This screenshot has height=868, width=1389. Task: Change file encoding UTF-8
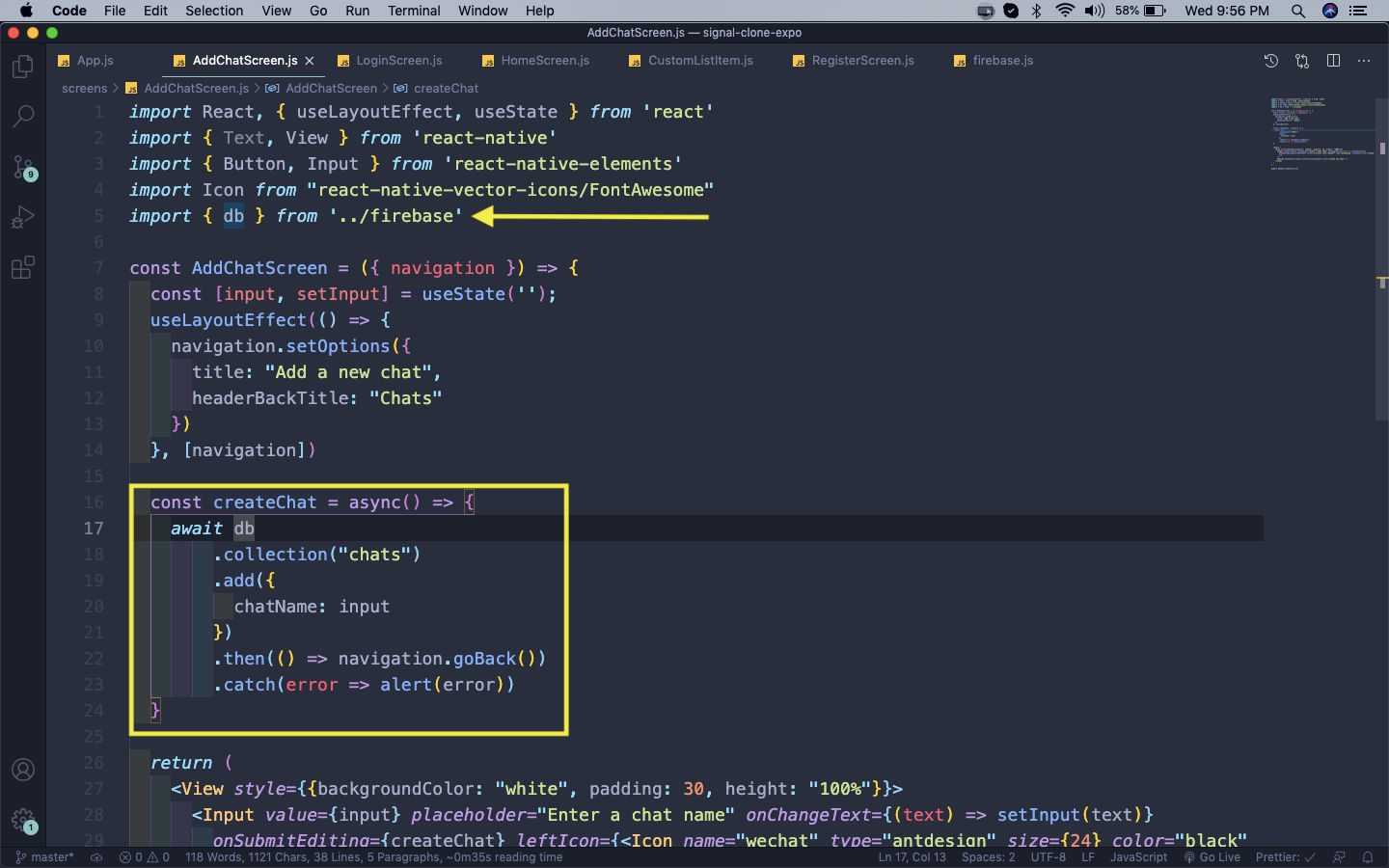pos(1048,857)
